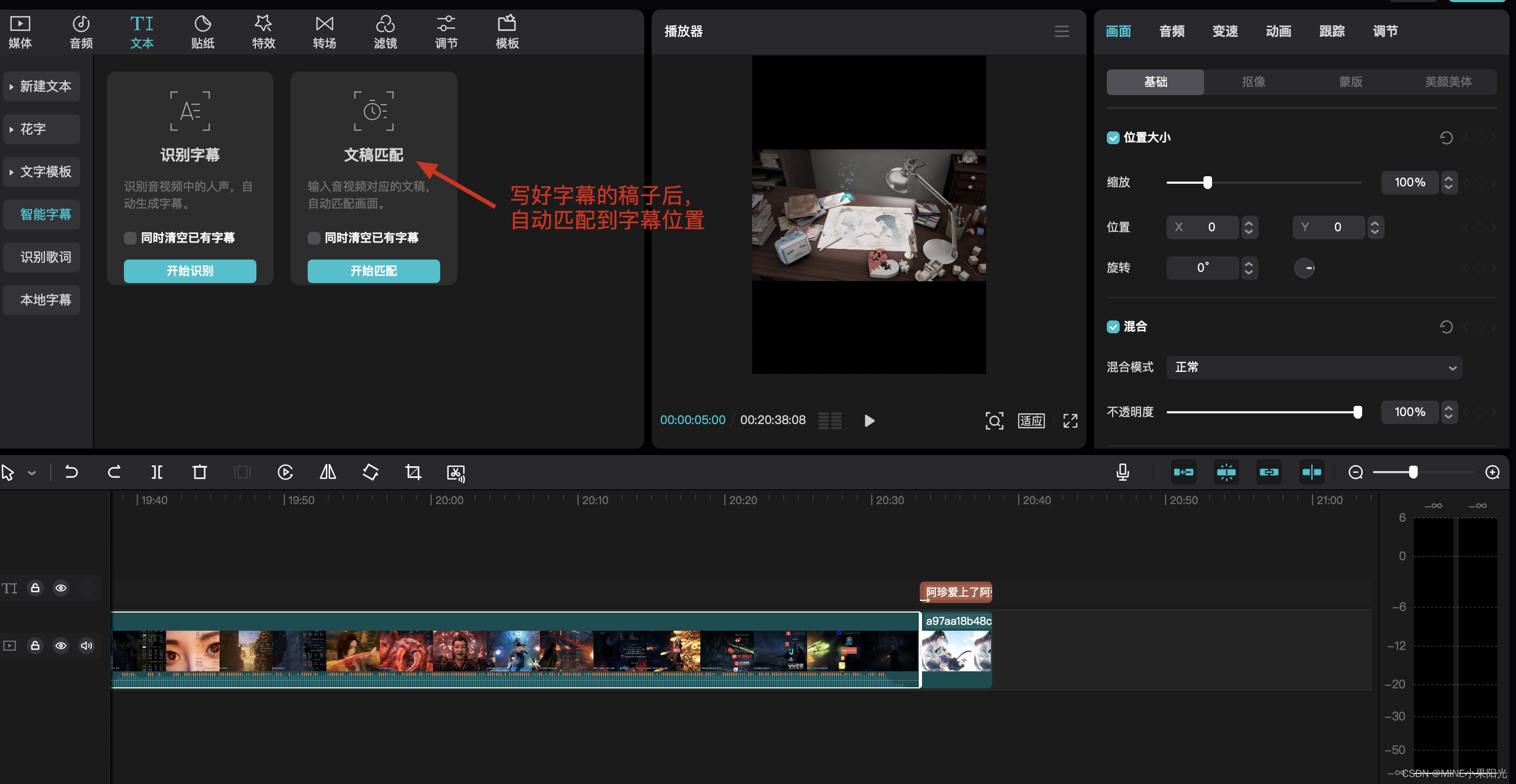1516x784 pixels.
Task: Open fullscreen preview in player
Action: [1070, 421]
